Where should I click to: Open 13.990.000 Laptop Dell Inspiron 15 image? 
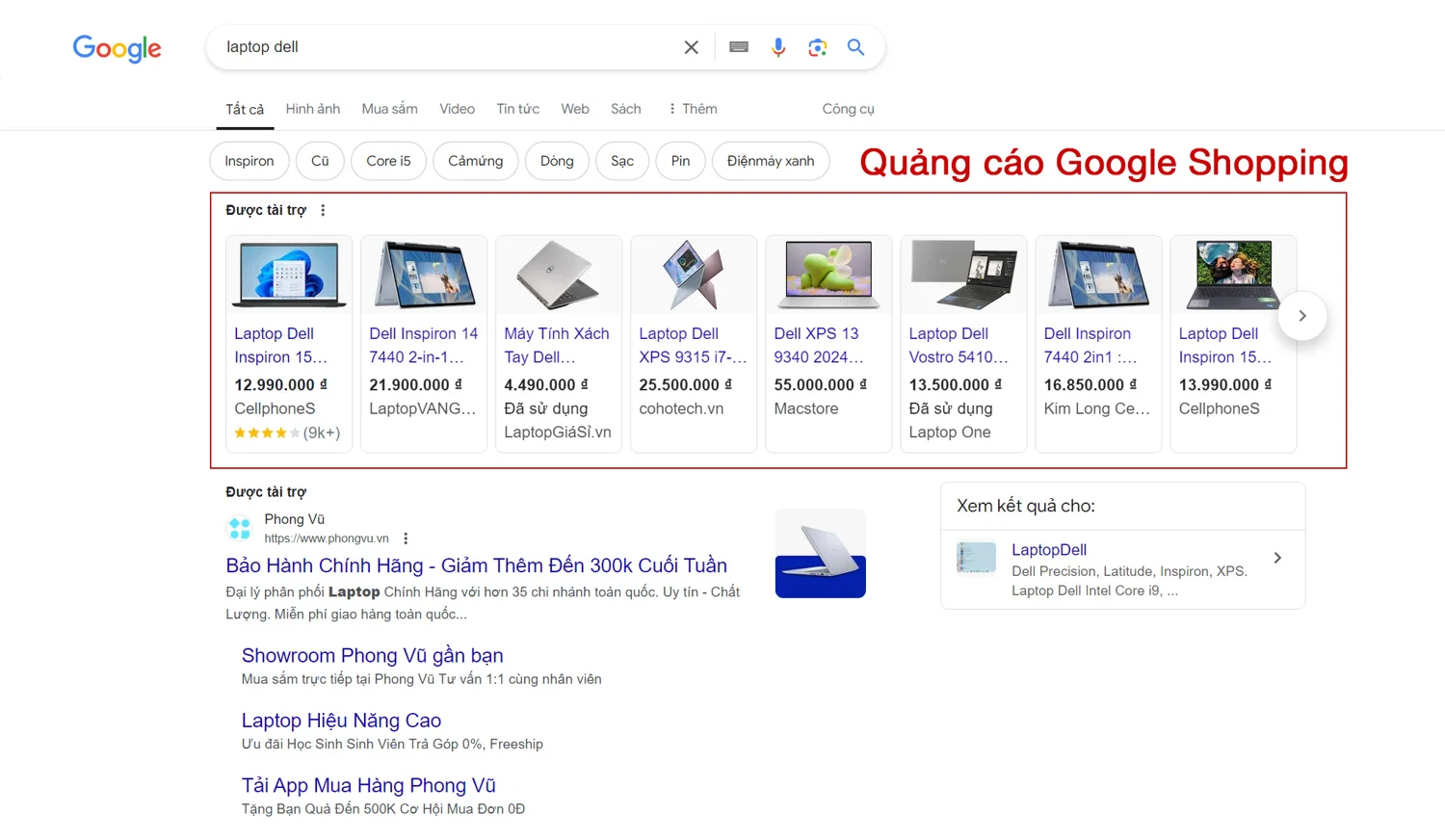[1233, 275]
